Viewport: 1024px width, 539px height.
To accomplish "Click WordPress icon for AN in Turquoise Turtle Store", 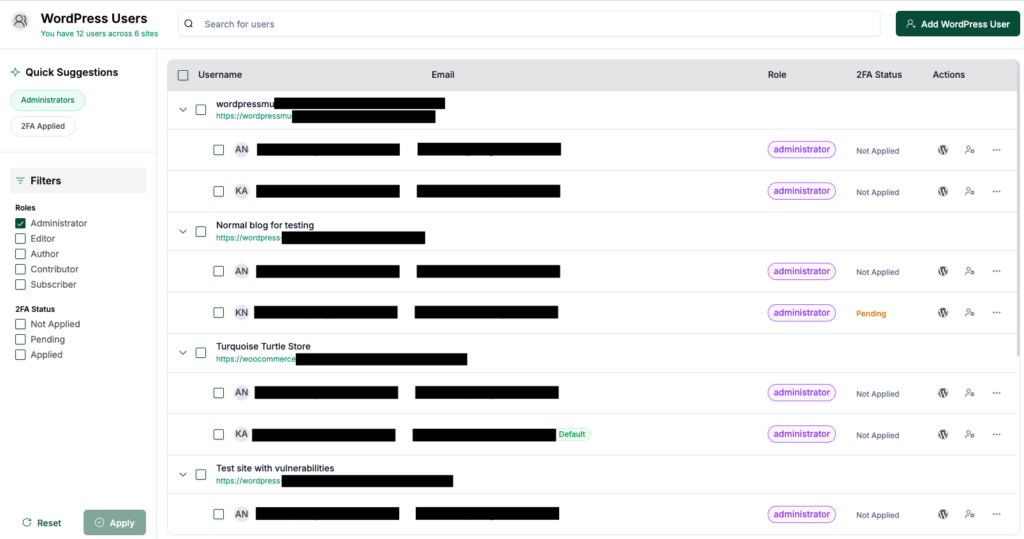I will click(943, 393).
